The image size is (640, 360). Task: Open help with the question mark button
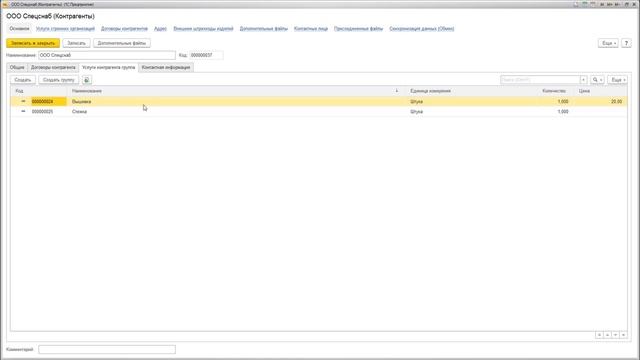[x=626, y=43]
